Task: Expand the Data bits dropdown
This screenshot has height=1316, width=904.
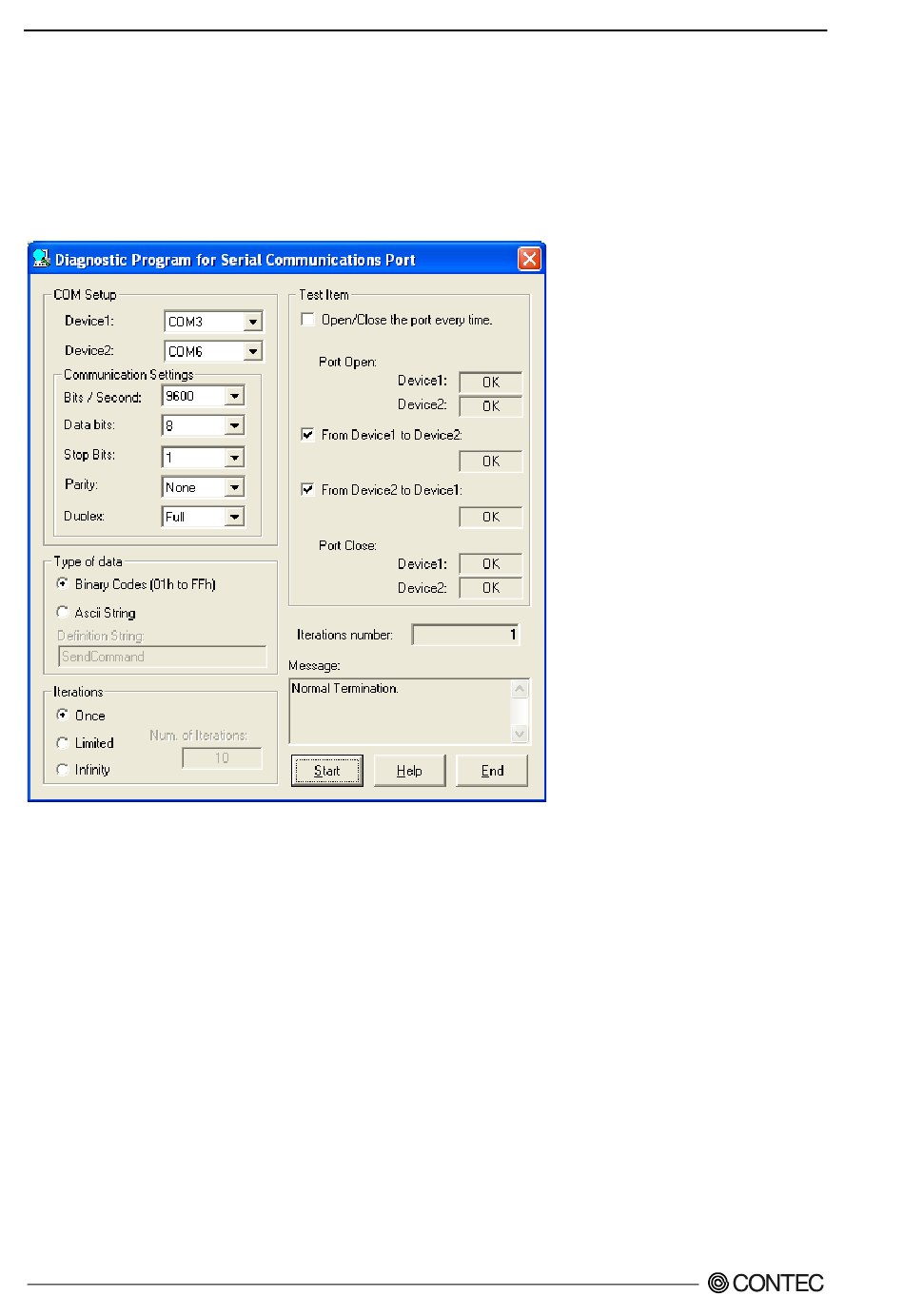Action: click(234, 425)
